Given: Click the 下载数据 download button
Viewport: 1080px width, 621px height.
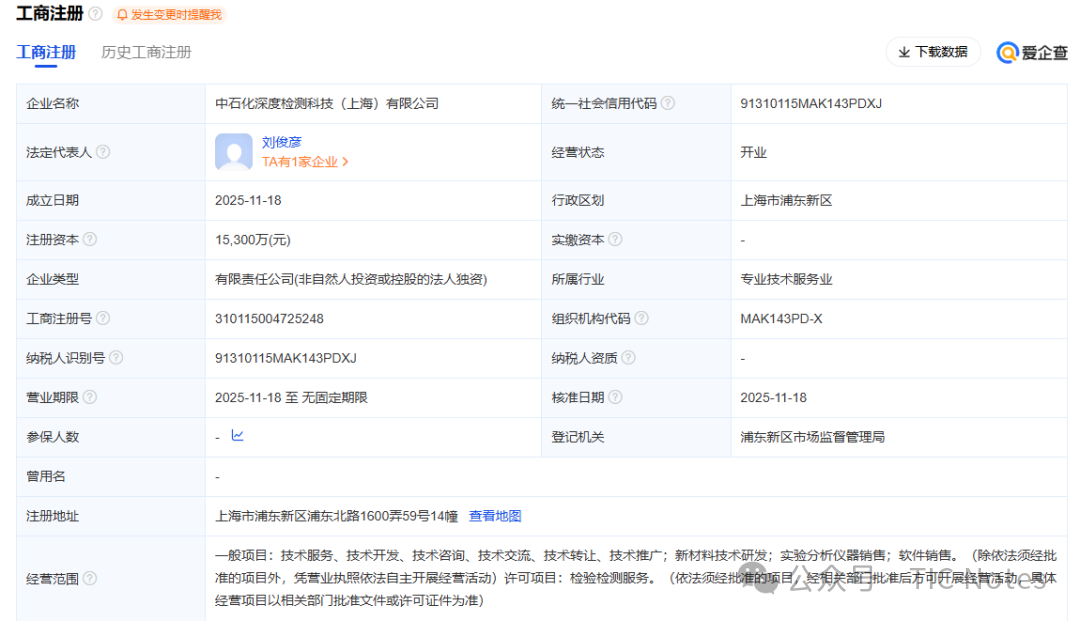Looking at the screenshot, I should tap(933, 52).
